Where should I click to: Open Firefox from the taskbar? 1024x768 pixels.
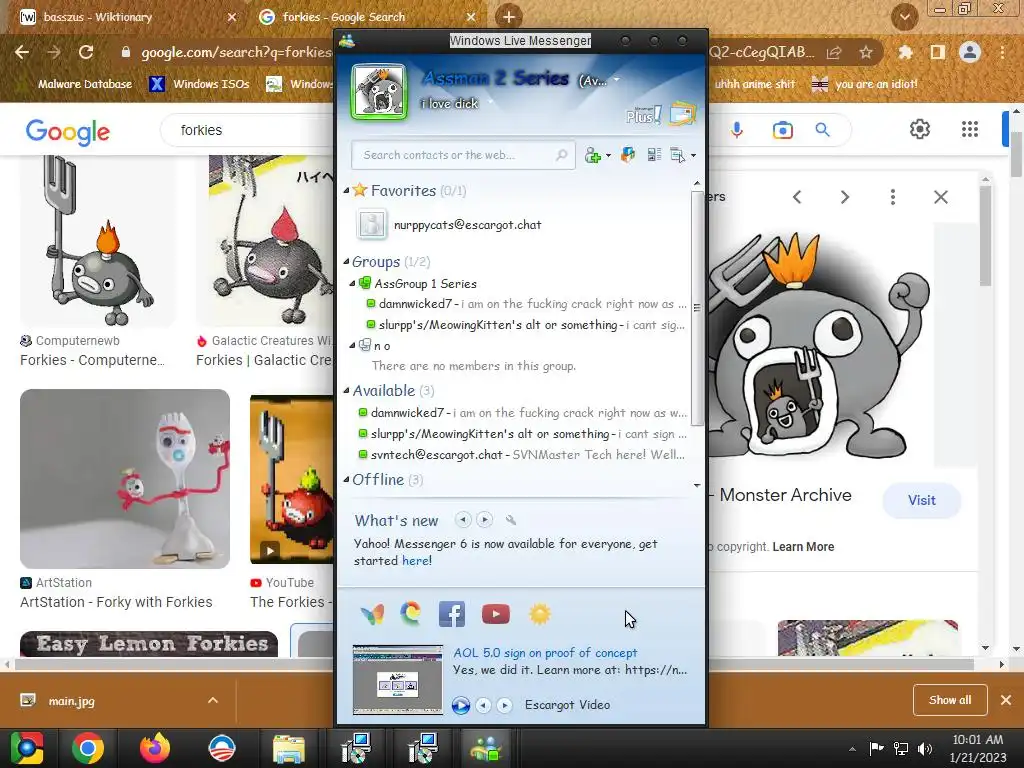155,748
